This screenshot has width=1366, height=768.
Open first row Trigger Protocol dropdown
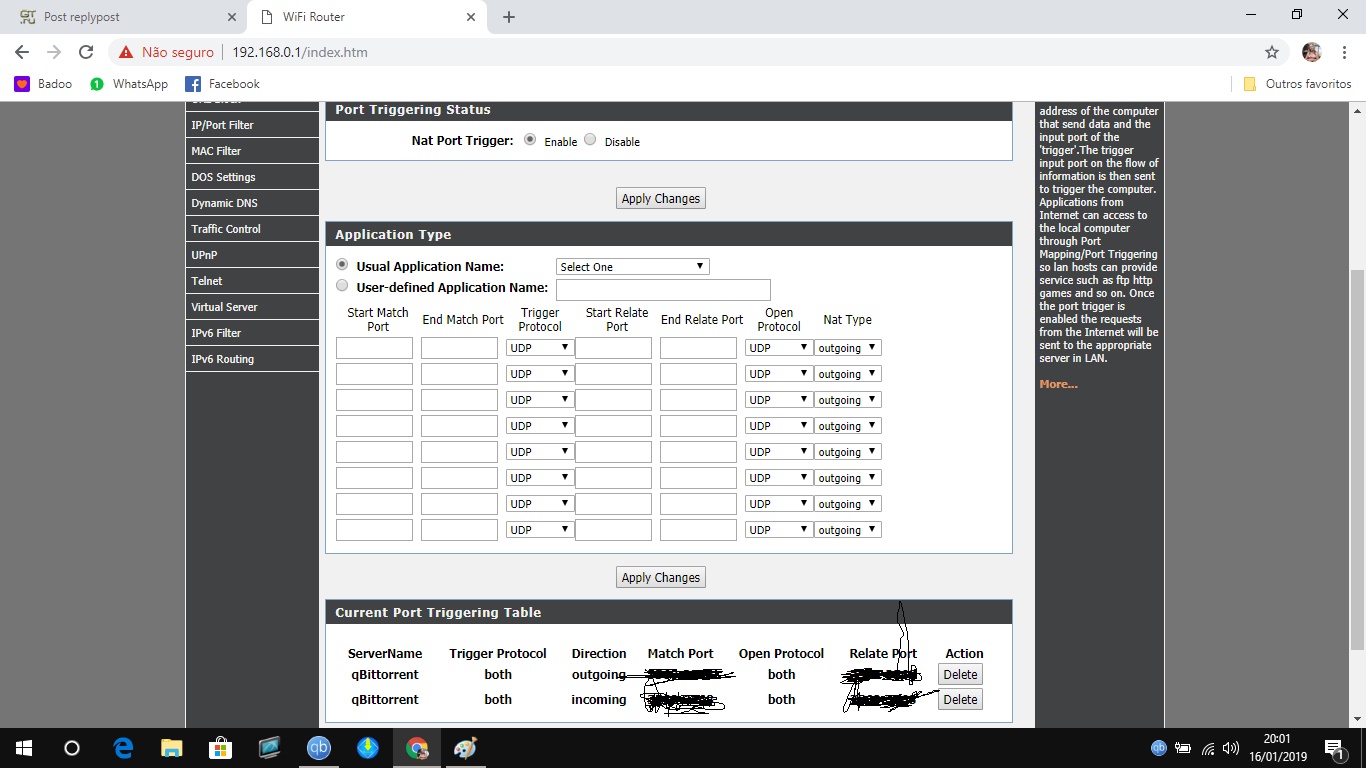pos(540,348)
